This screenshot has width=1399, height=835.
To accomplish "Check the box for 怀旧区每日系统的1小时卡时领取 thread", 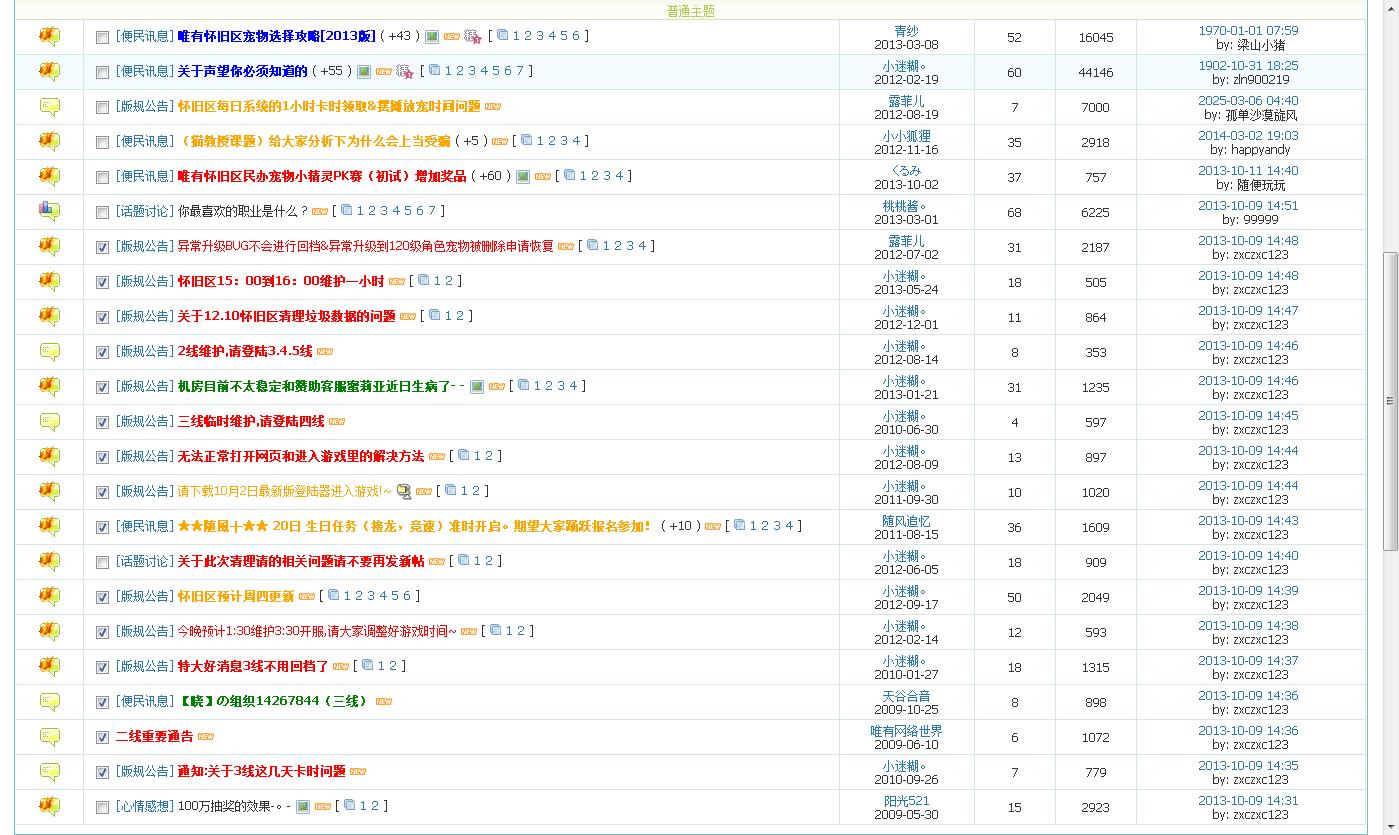I will pyautogui.click(x=102, y=107).
